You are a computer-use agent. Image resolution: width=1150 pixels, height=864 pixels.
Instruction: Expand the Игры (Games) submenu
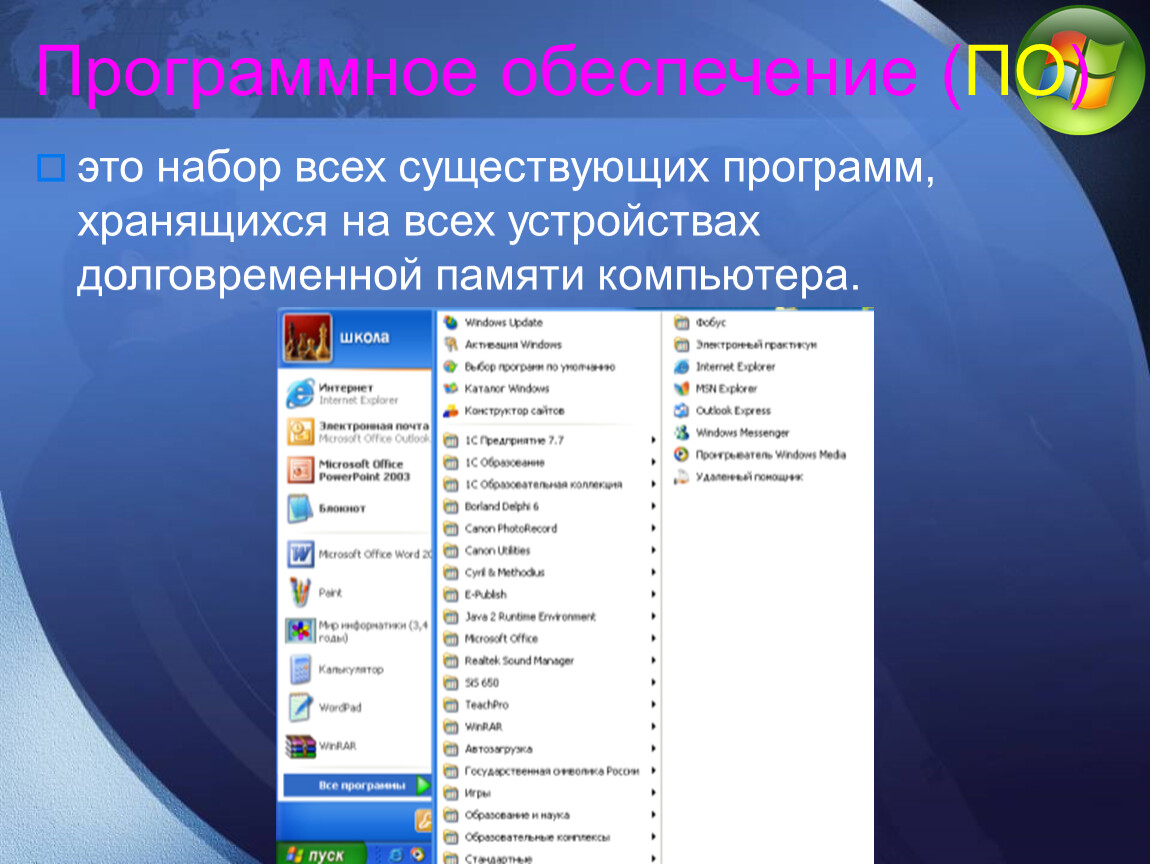pos(477,793)
